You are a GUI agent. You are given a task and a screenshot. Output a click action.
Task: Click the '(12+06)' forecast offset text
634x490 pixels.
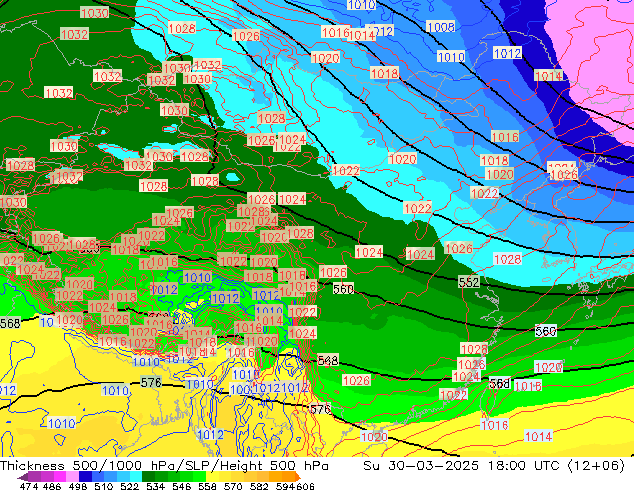pos(596,466)
